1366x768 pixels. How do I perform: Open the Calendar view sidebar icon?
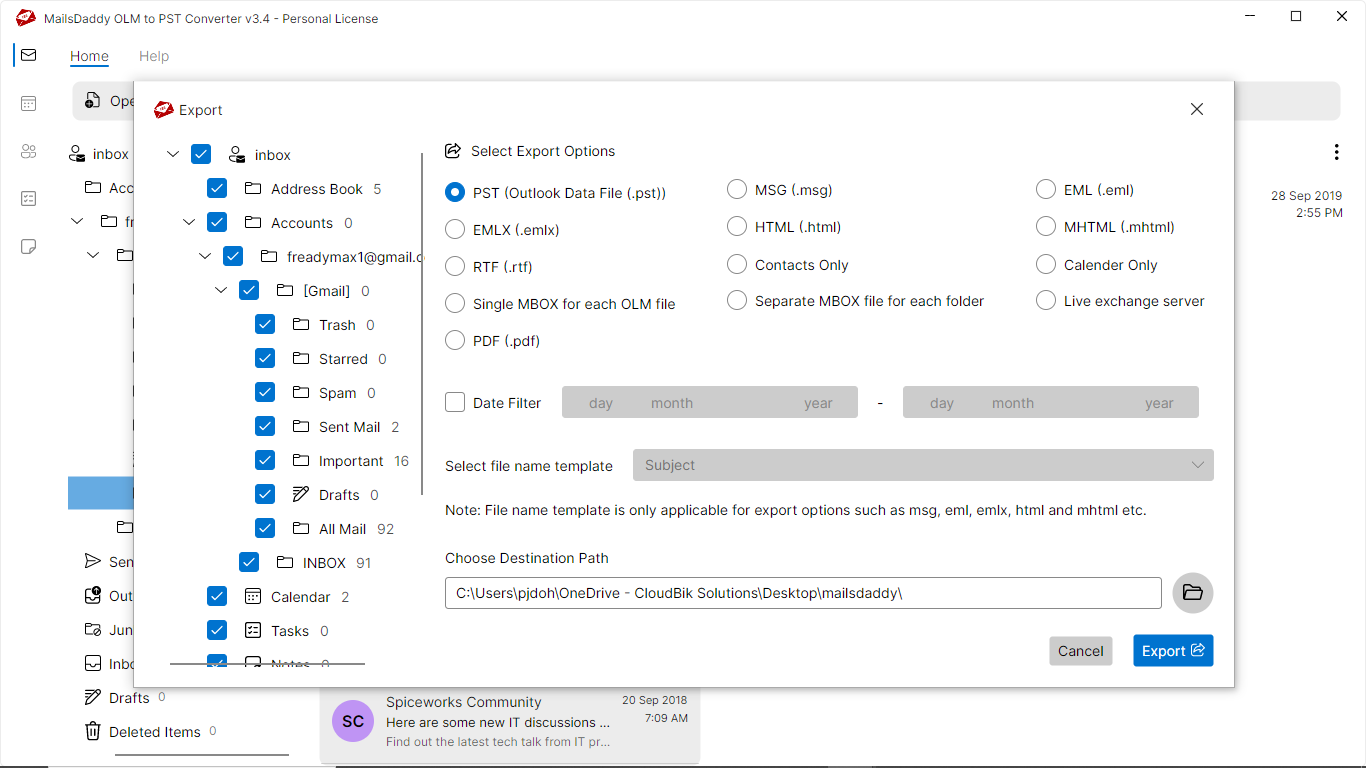coord(28,103)
